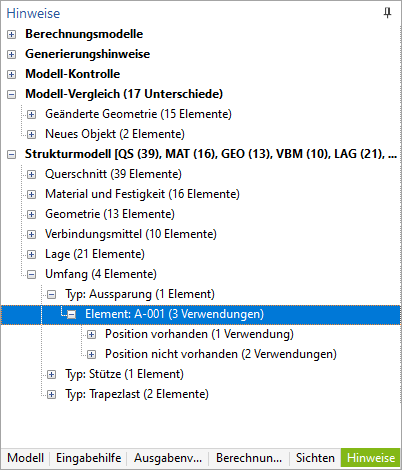
Task: Expand the Berechnungsmodelle node
Action: (11, 34)
